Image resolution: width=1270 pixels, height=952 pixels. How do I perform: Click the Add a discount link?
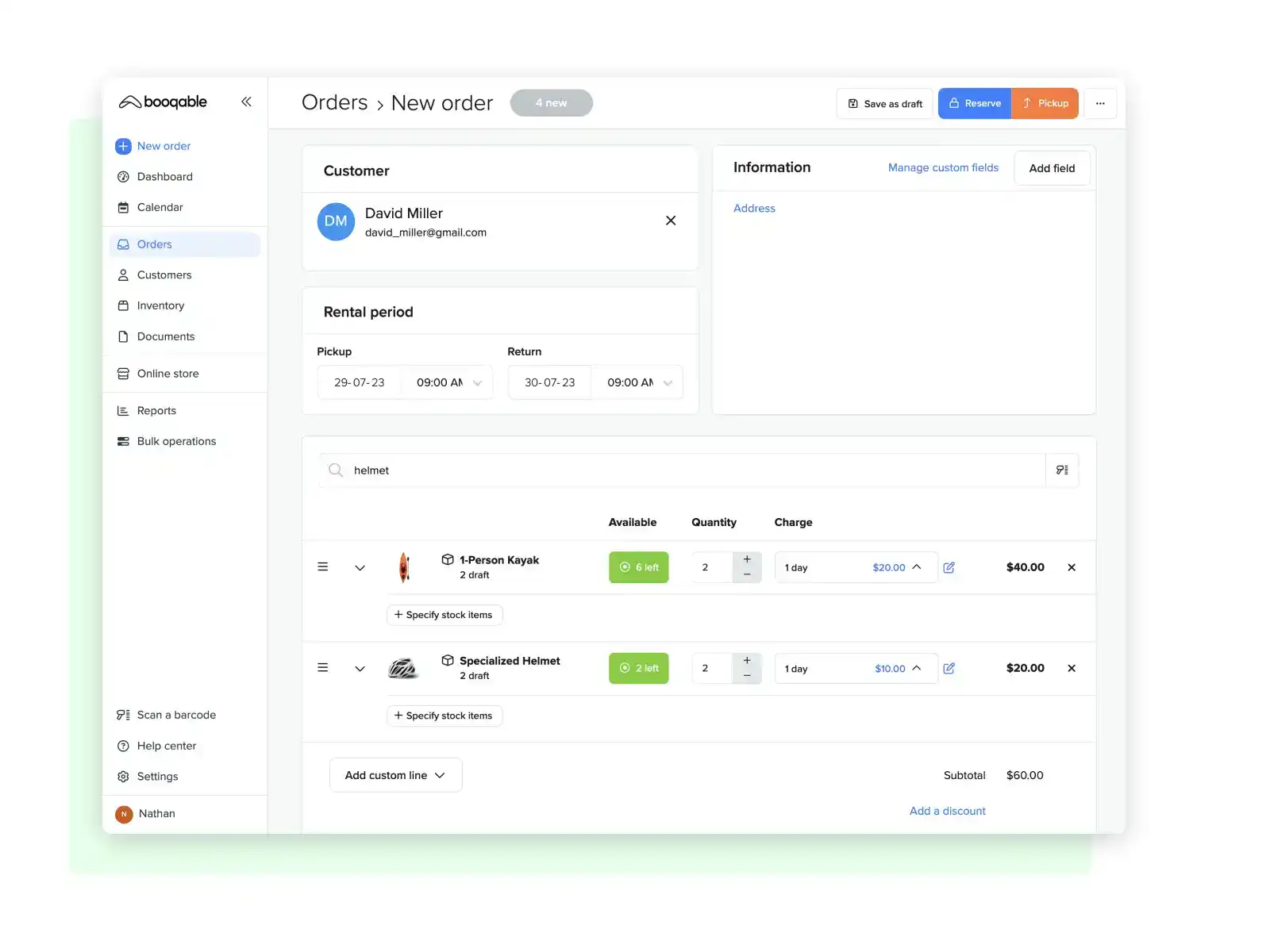point(947,811)
